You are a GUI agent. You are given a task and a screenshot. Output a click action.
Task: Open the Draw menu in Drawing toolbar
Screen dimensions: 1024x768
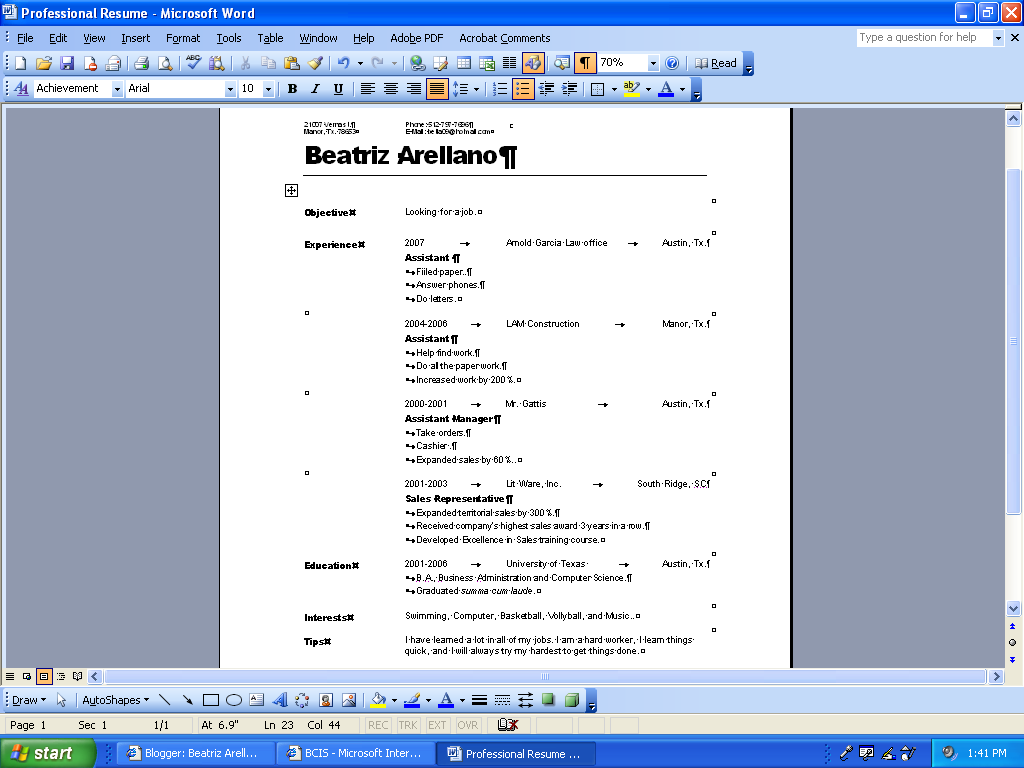(29, 700)
